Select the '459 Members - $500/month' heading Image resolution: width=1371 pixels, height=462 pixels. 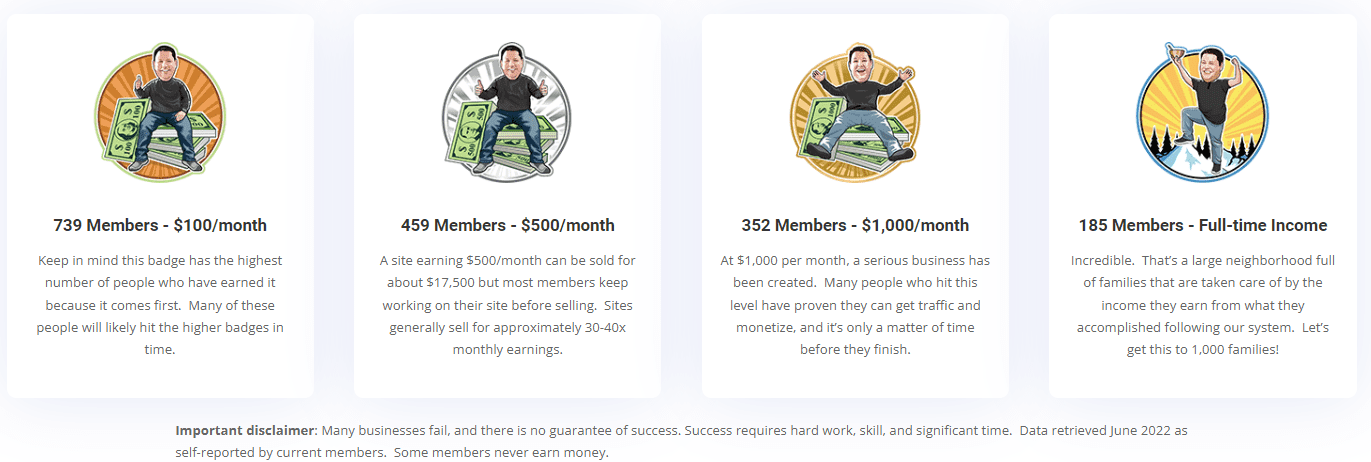coord(507,225)
